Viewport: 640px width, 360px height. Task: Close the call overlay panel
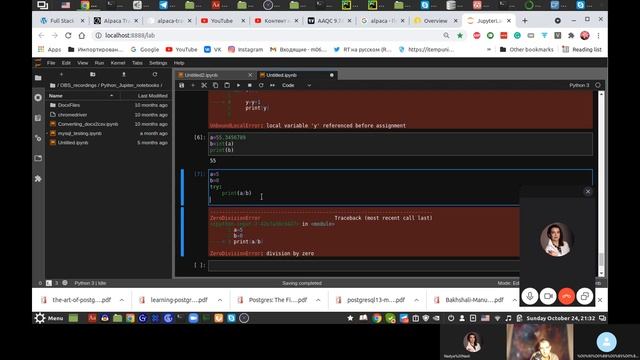[588, 191]
